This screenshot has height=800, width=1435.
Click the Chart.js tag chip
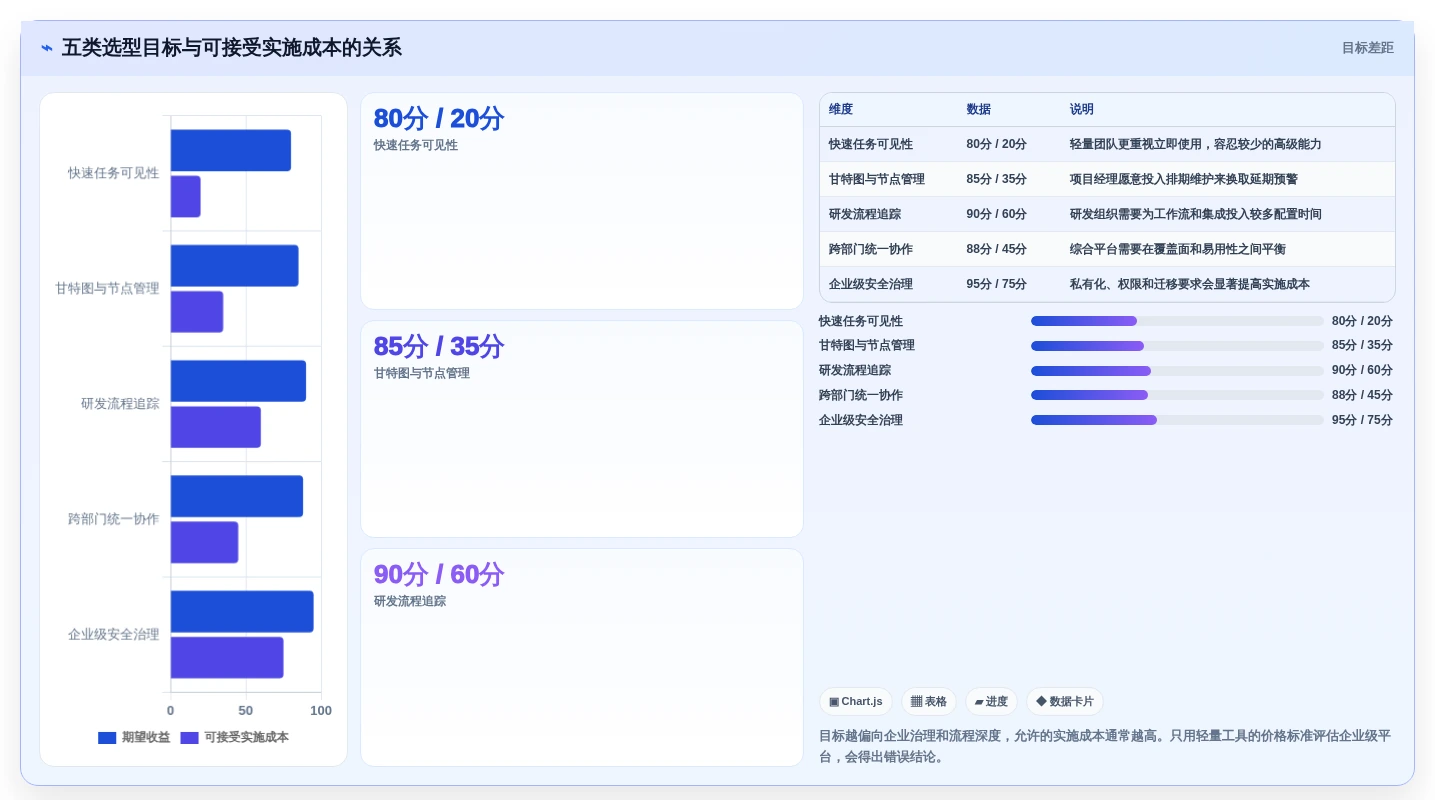click(855, 701)
